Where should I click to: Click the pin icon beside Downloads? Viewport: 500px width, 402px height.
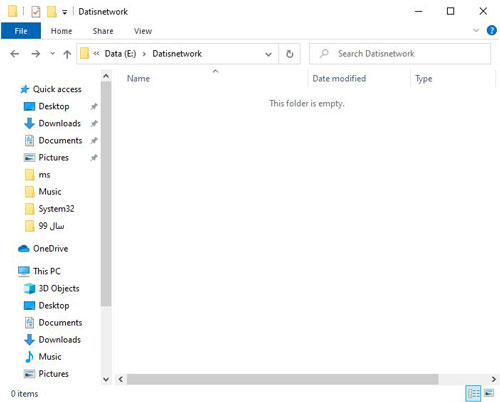coord(94,124)
